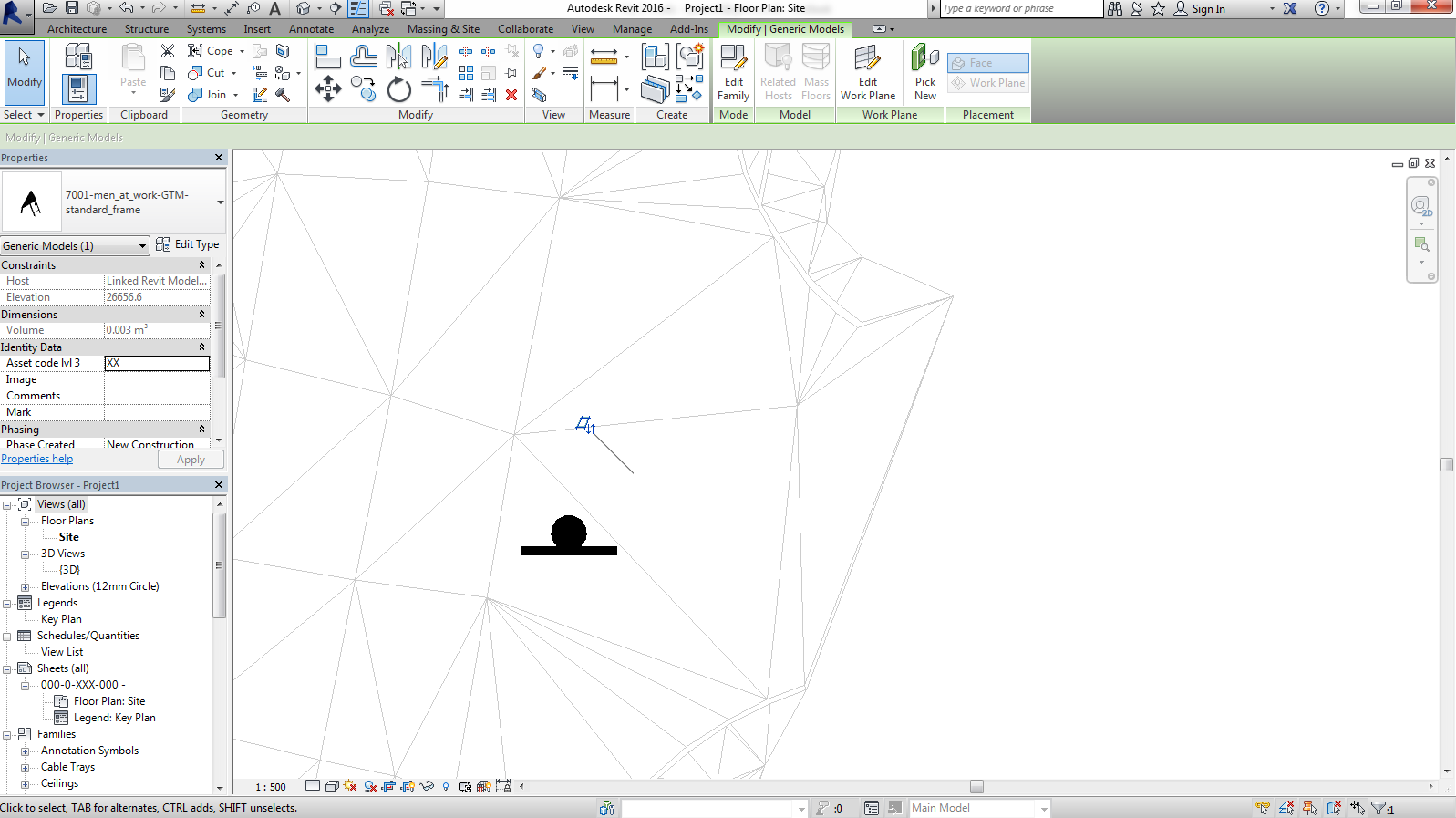Toggle Drag Elements on Selection
1456x818 pixels.
(1358, 808)
